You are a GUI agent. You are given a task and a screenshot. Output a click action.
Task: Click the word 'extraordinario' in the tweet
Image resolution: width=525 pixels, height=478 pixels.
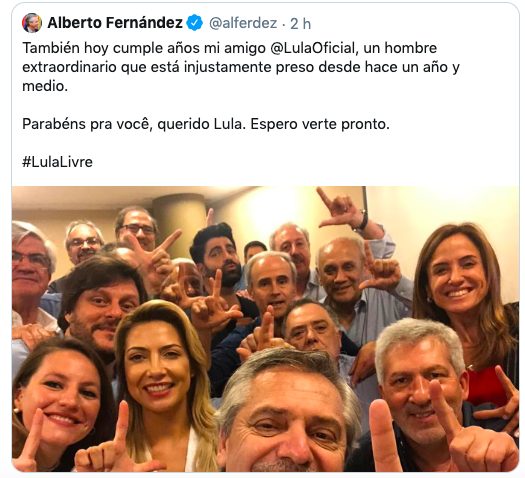(x=70, y=67)
